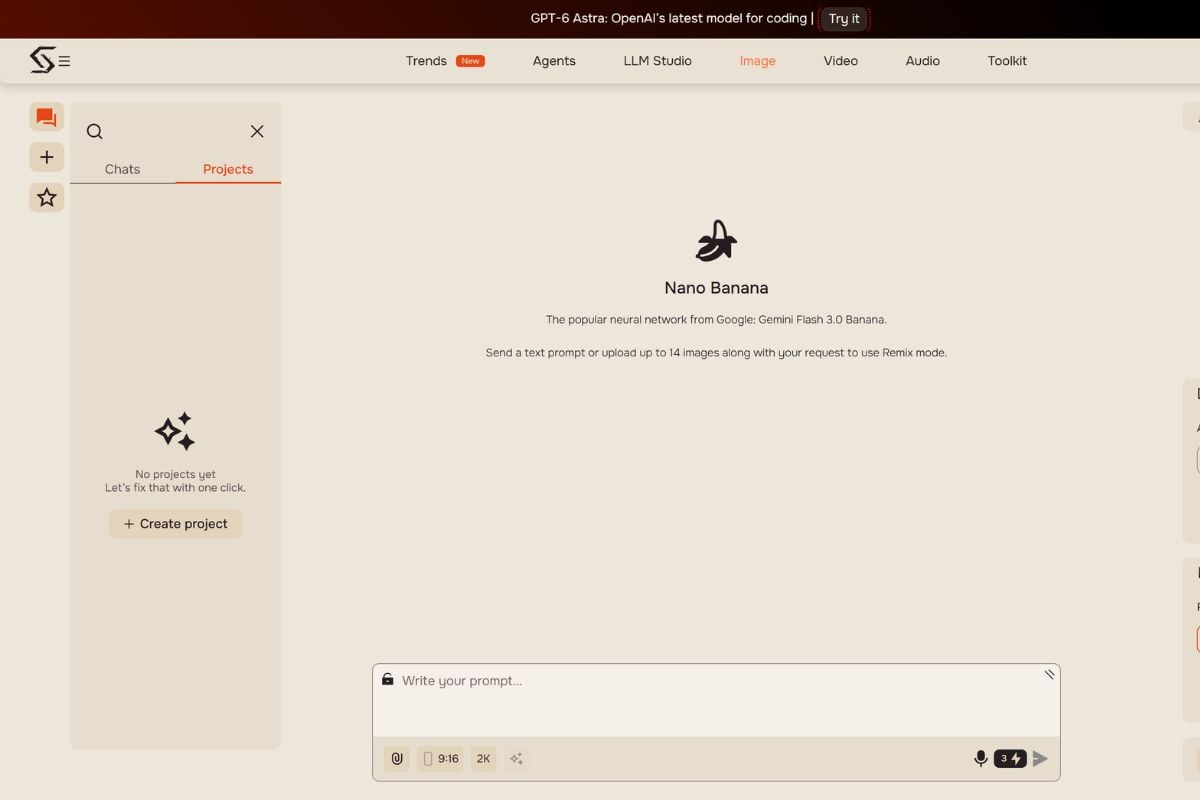Open Audio in the top navigation
1200x800 pixels.
pos(922,61)
